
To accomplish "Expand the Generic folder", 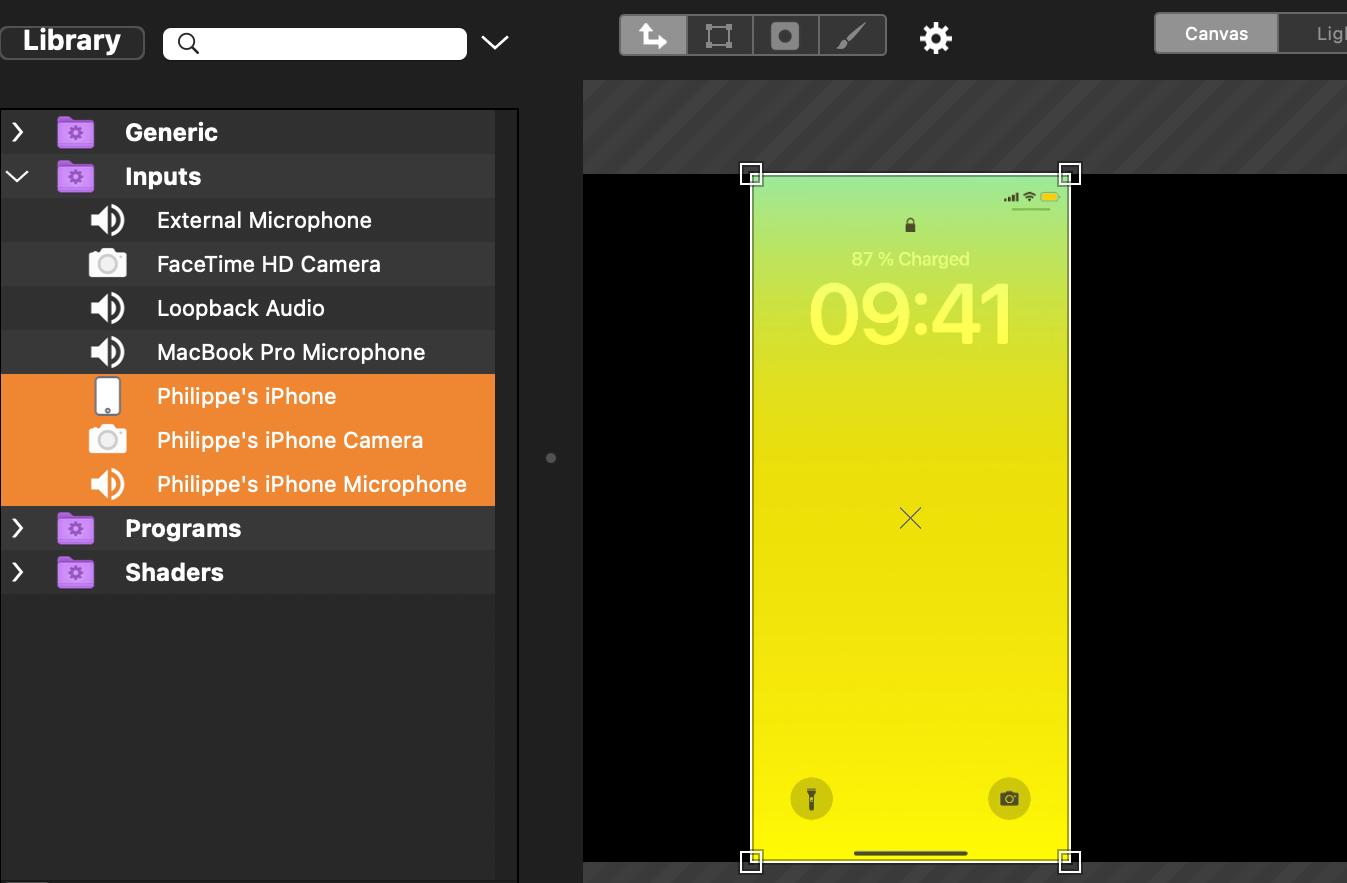I will 18,132.
